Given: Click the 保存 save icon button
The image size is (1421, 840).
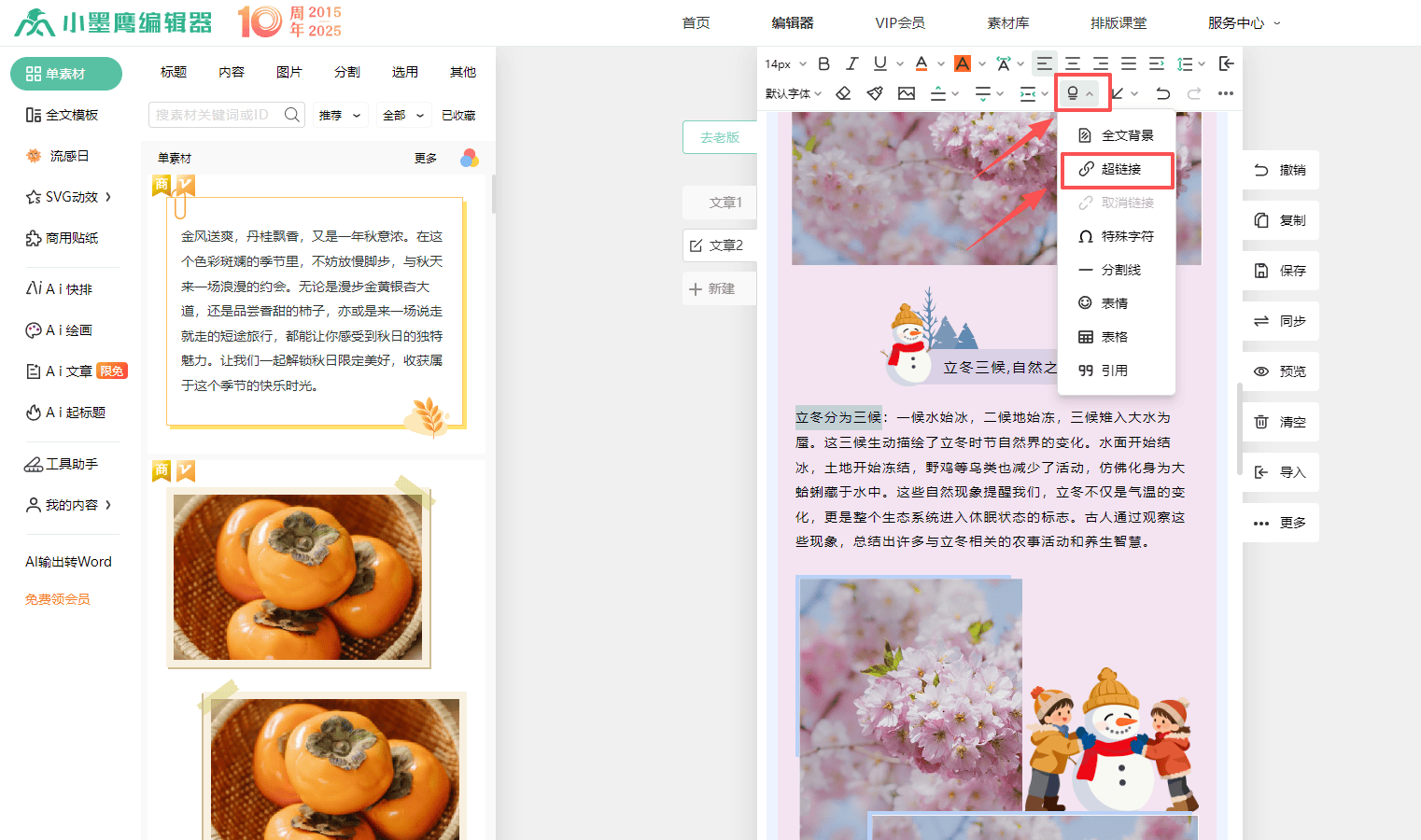Looking at the screenshot, I should (x=1280, y=271).
